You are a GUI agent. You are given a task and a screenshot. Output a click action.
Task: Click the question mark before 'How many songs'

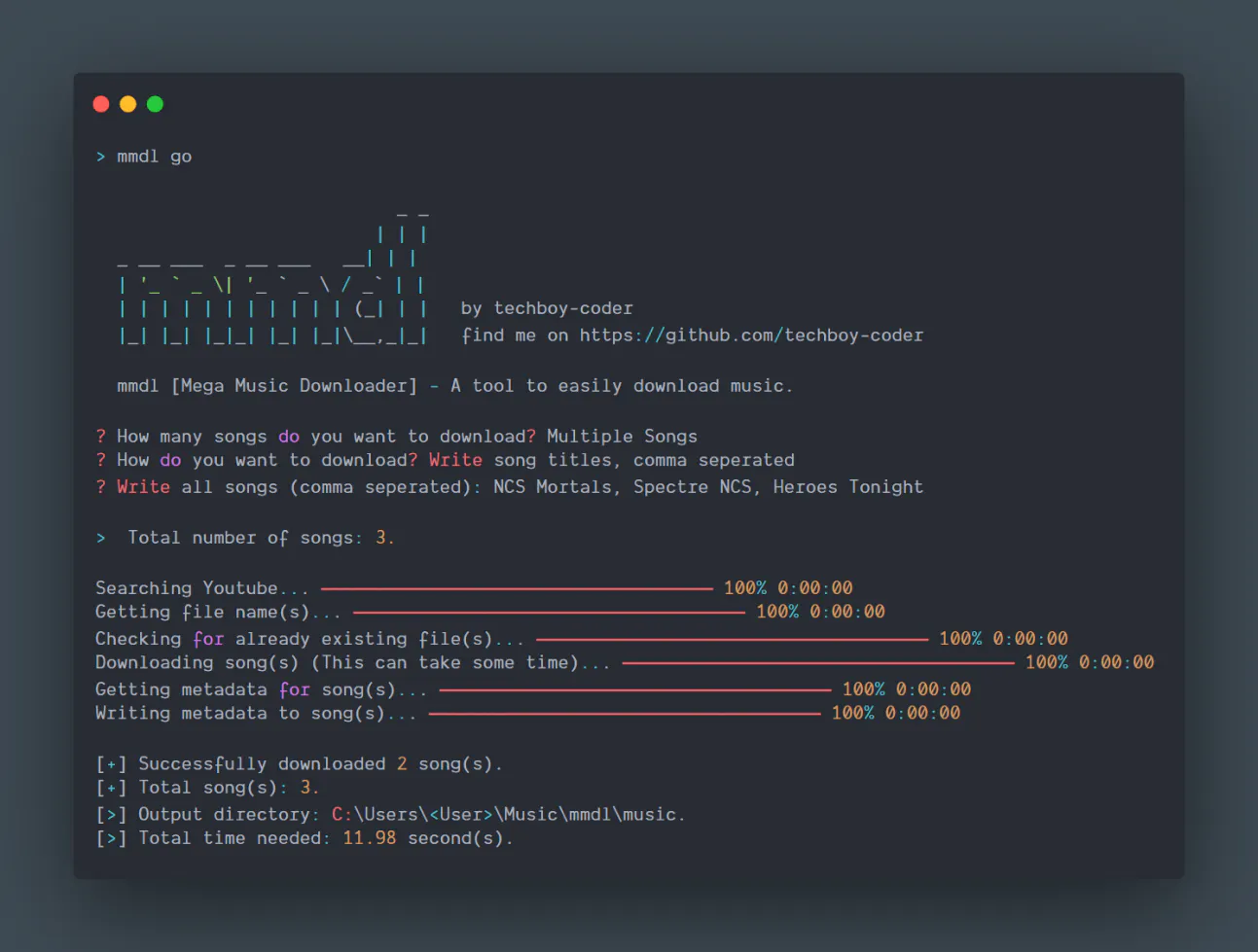[100, 437]
